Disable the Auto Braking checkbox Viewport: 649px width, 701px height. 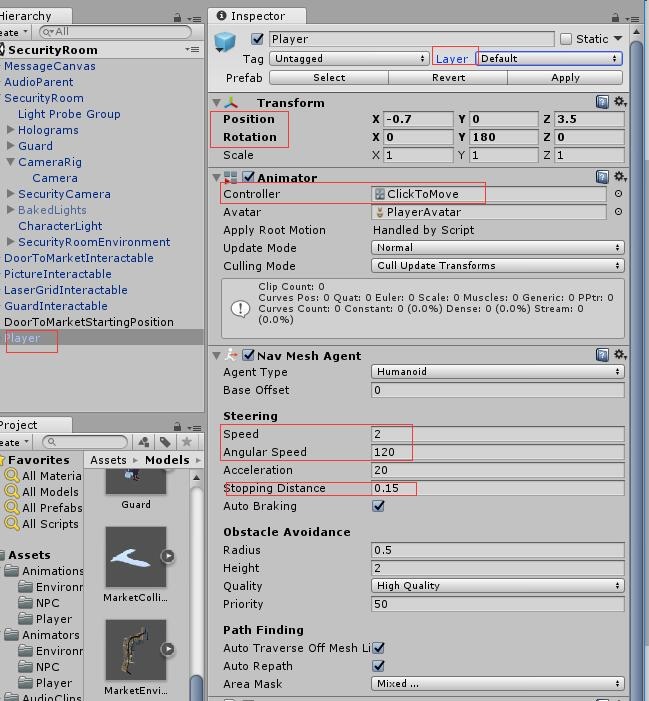(378, 506)
